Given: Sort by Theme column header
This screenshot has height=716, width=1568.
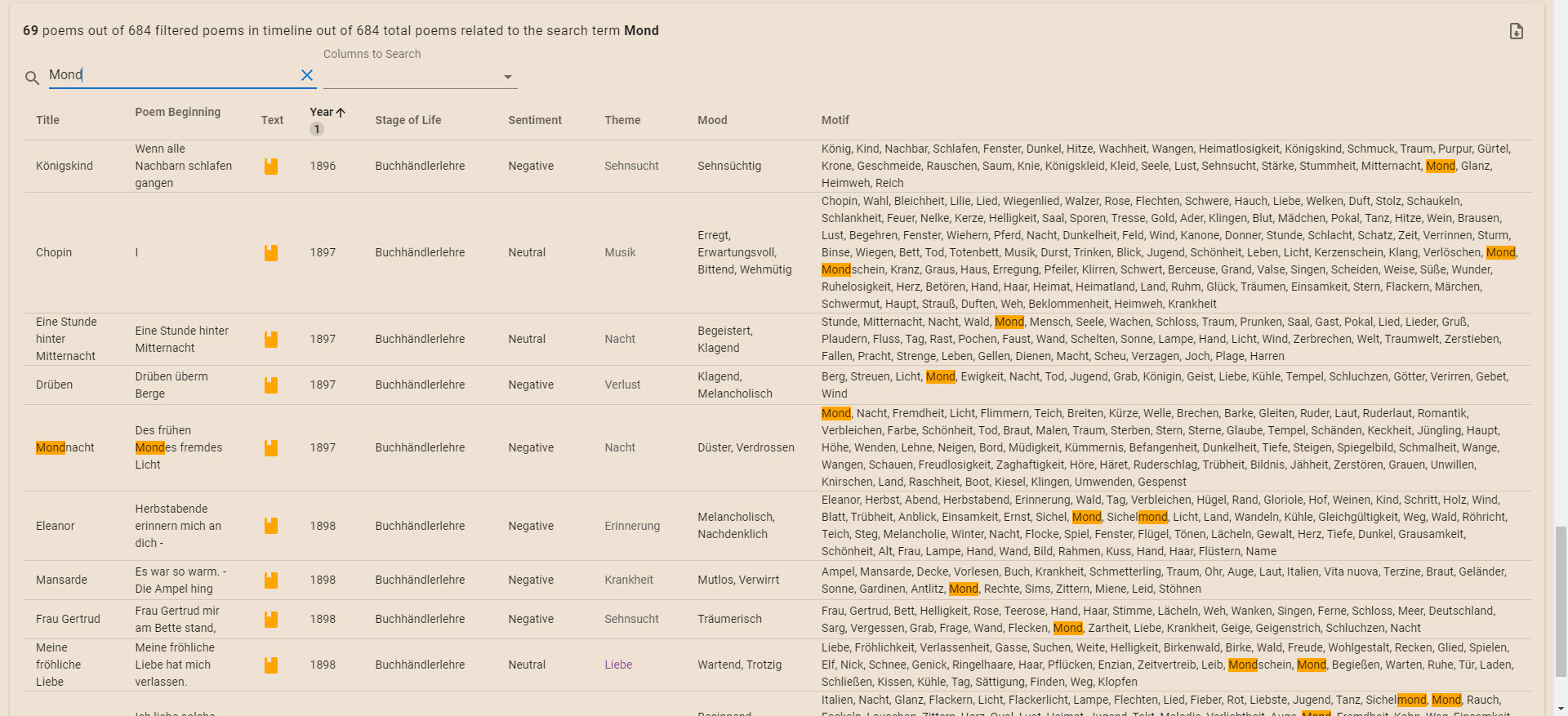Looking at the screenshot, I should pyautogui.click(x=622, y=120).
